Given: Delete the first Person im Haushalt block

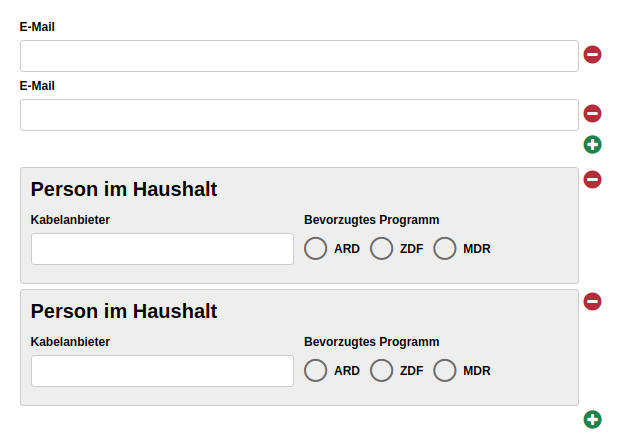Looking at the screenshot, I should coord(592,179).
